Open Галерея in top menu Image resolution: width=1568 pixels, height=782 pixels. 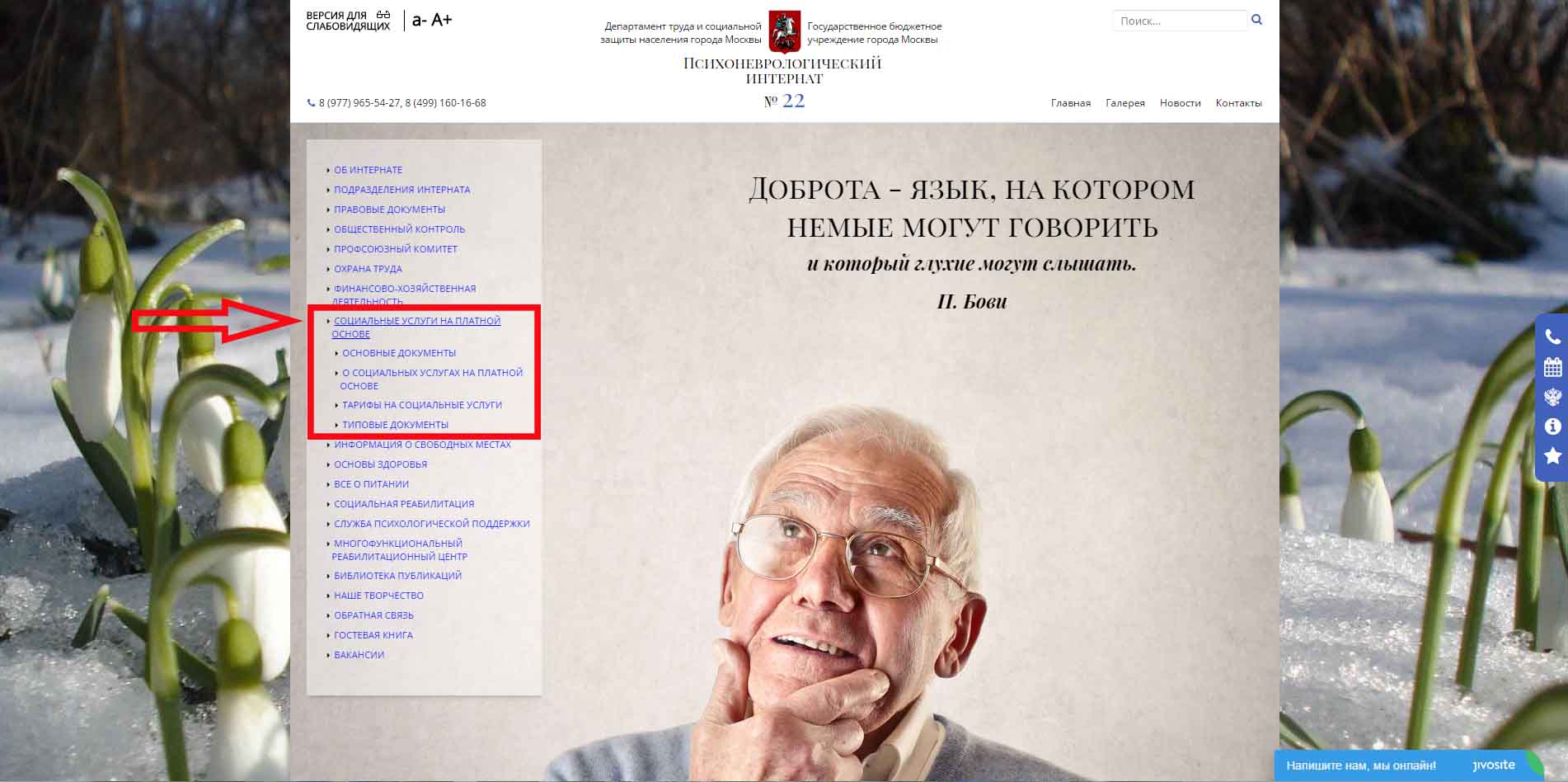(1125, 103)
